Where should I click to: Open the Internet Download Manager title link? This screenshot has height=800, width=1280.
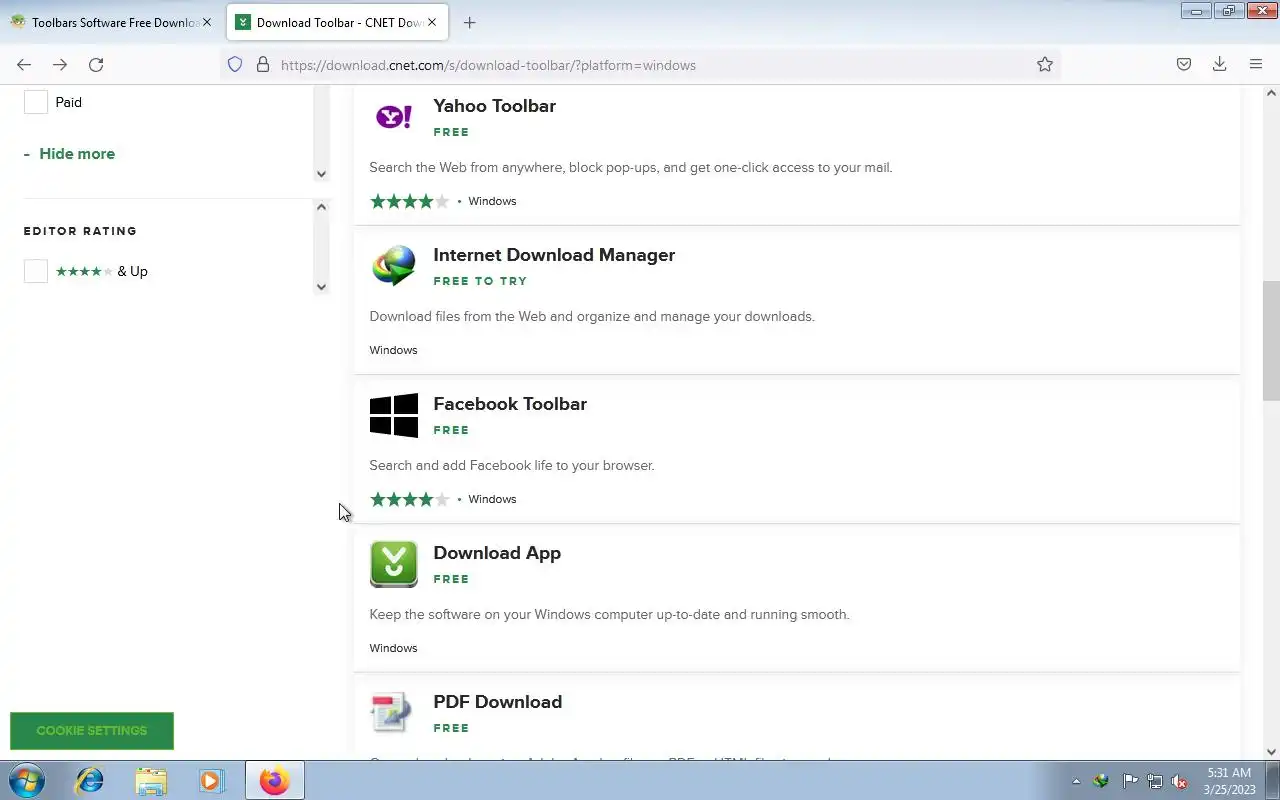[554, 255]
